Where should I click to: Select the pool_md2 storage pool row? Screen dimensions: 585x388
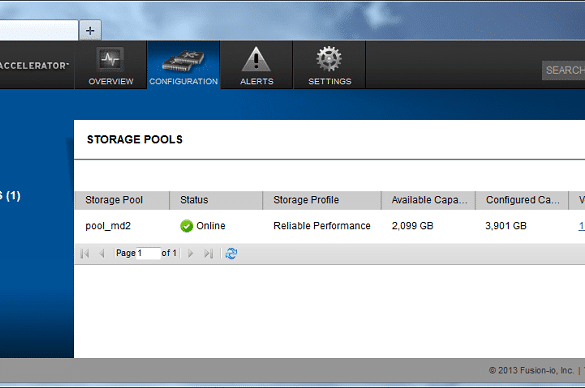coord(330,226)
